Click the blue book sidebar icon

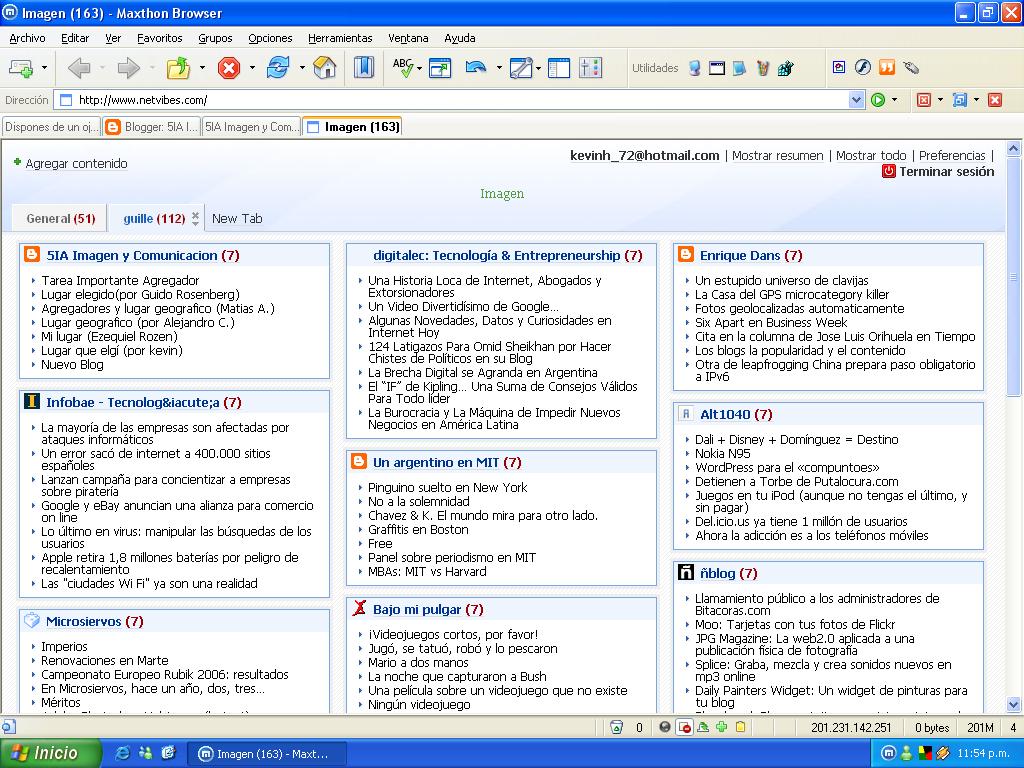(x=364, y=67)
